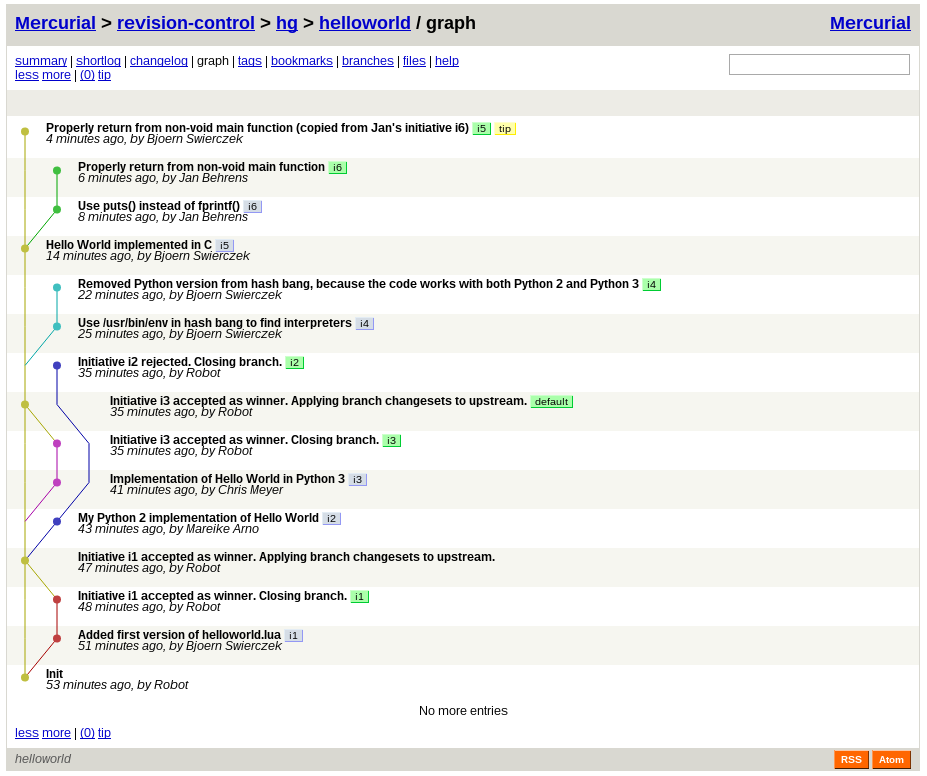Click the i5 branch label on the newest commit
Image resolution: width=927 pixels, height=776 pixels.
[481, 129]
